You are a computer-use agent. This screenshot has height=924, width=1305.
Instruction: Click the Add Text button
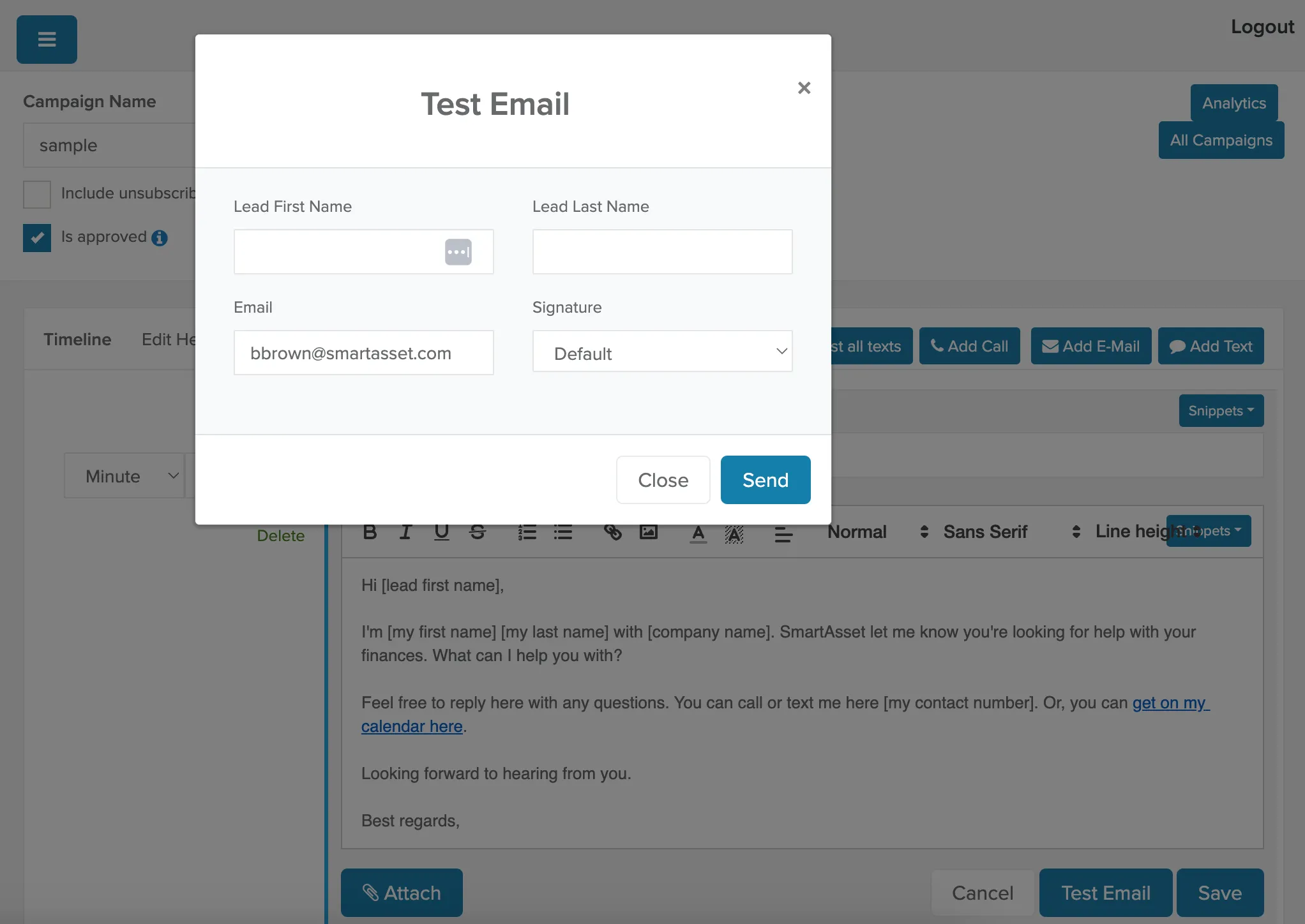[1211, 346]
